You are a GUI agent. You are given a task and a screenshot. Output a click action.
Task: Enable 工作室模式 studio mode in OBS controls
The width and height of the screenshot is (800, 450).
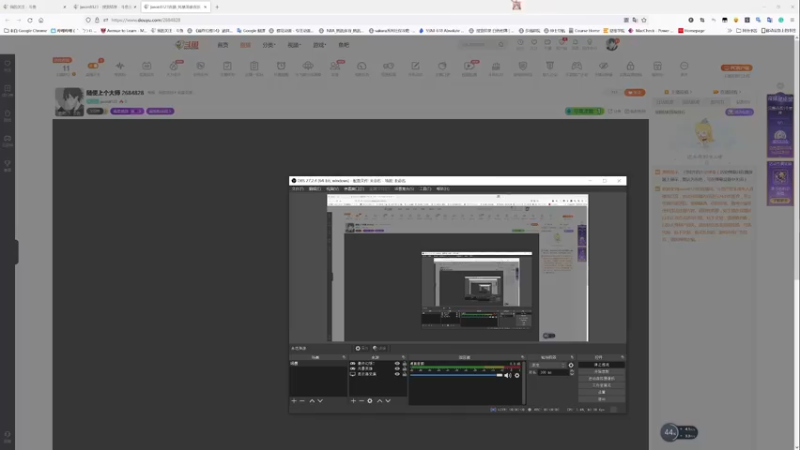tap(602, 385)
